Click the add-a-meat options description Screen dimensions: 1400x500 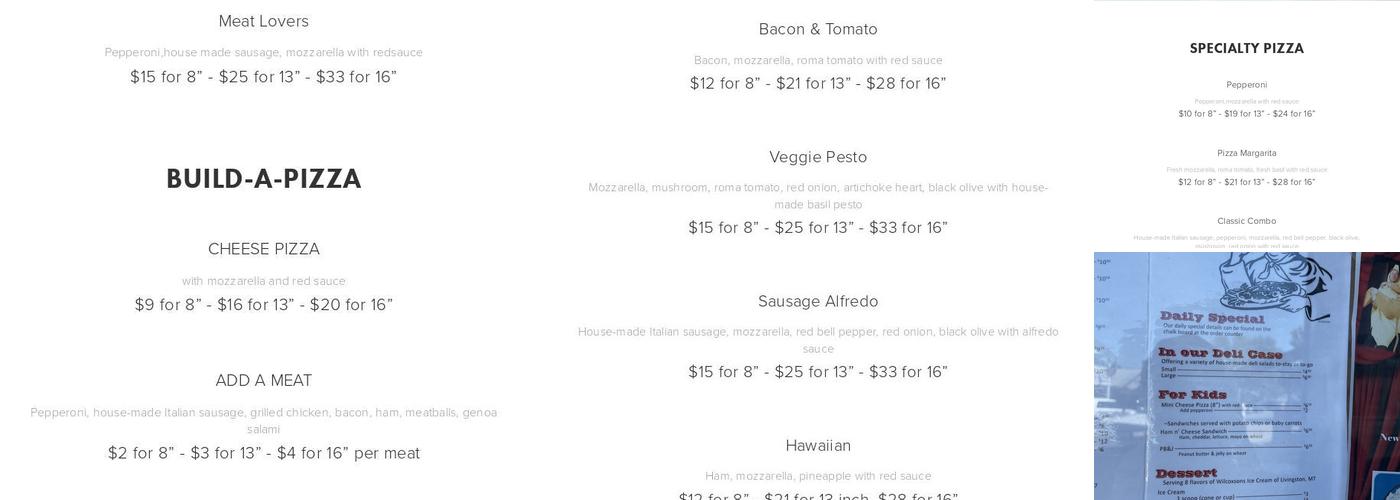[263, 420]
